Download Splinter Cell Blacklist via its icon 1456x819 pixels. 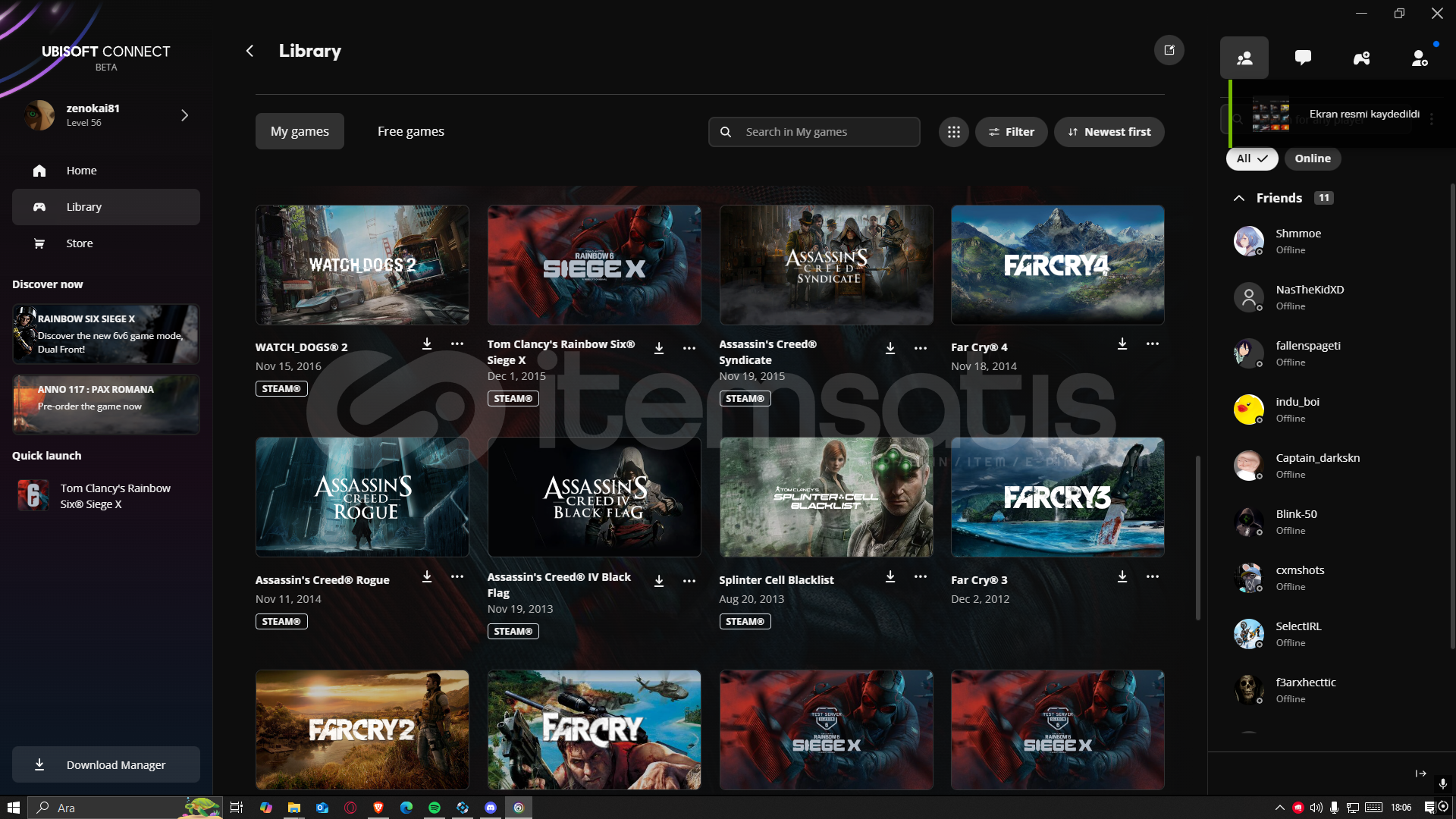890,576
